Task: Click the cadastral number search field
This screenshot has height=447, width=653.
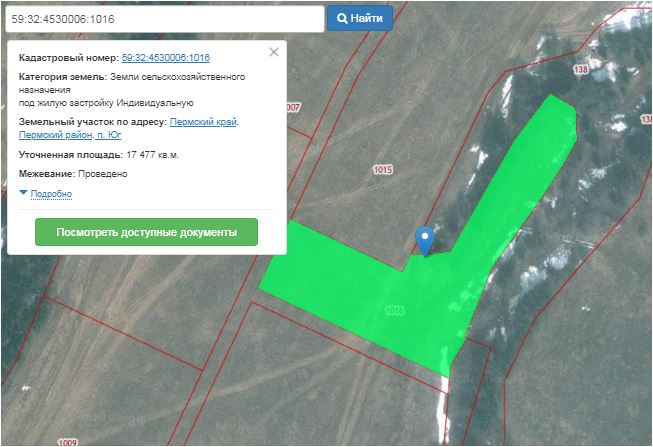Action: click(x=163, y=18)
